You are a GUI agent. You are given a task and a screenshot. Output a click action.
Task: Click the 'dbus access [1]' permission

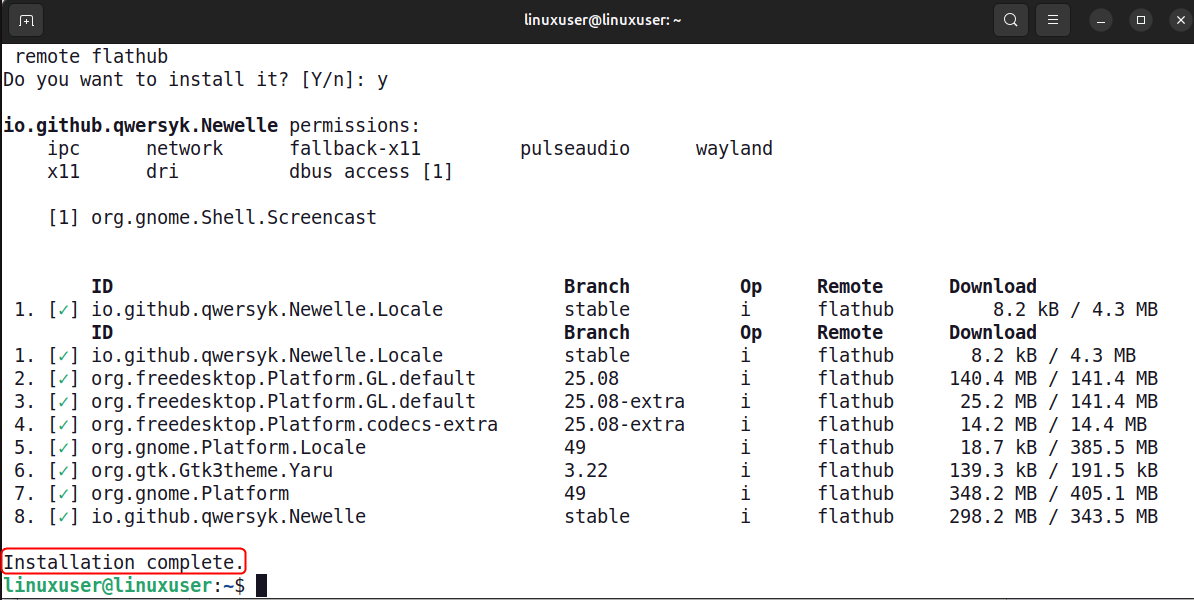(x=371, y=172)
